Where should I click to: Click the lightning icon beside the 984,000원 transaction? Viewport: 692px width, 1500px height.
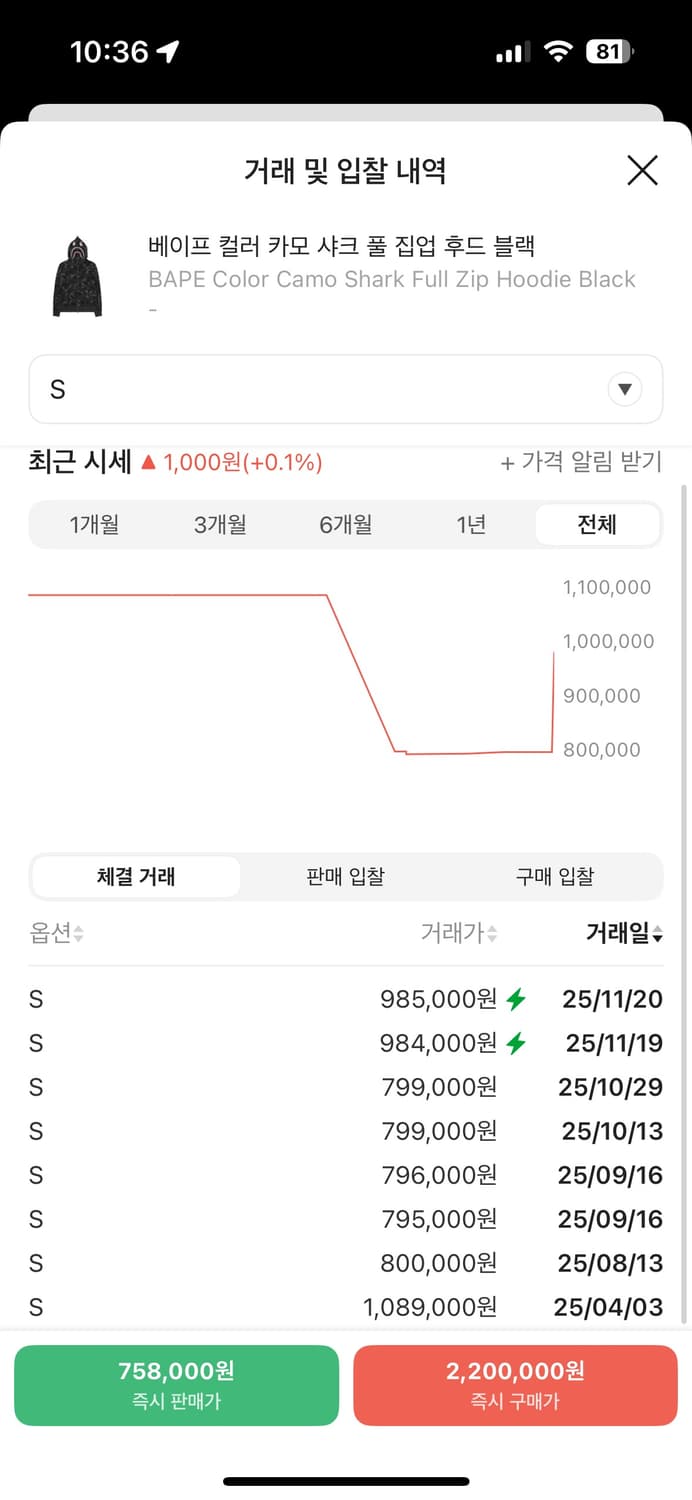point(517,1043)
